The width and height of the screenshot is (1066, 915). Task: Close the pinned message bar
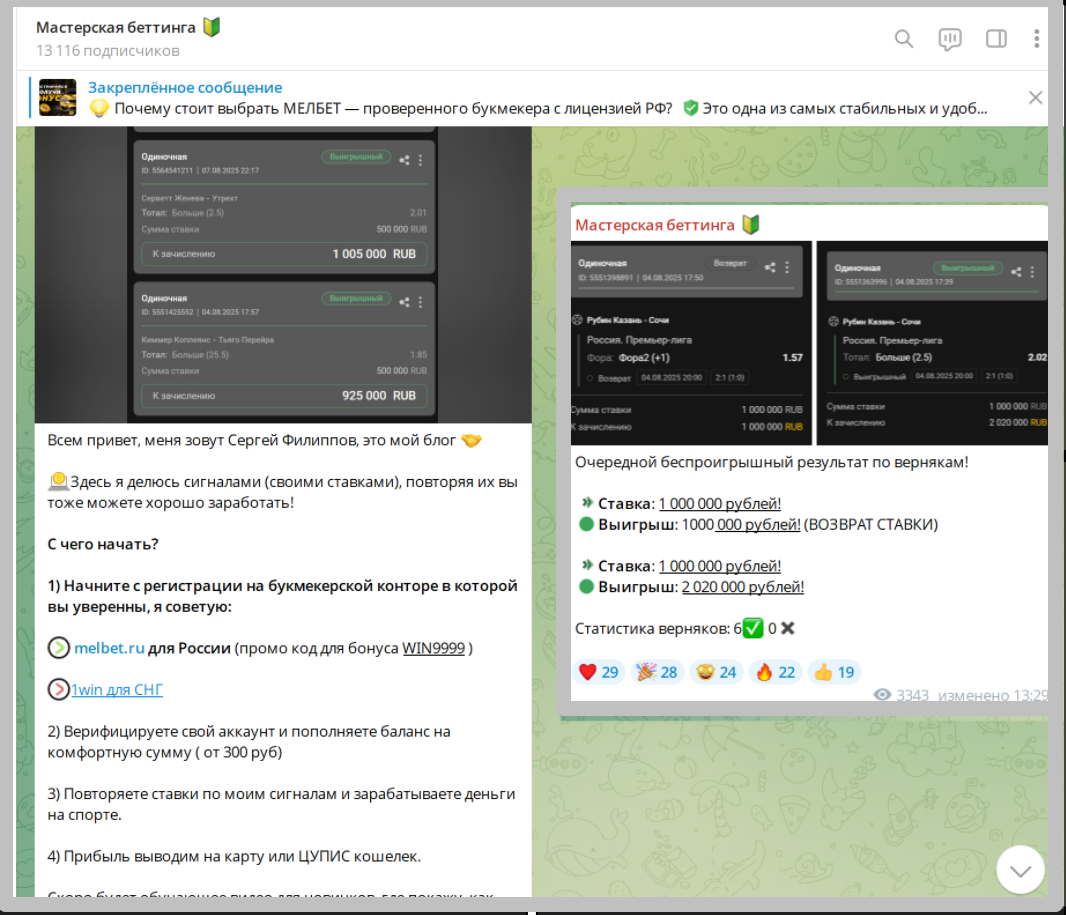pos(1035,98)
